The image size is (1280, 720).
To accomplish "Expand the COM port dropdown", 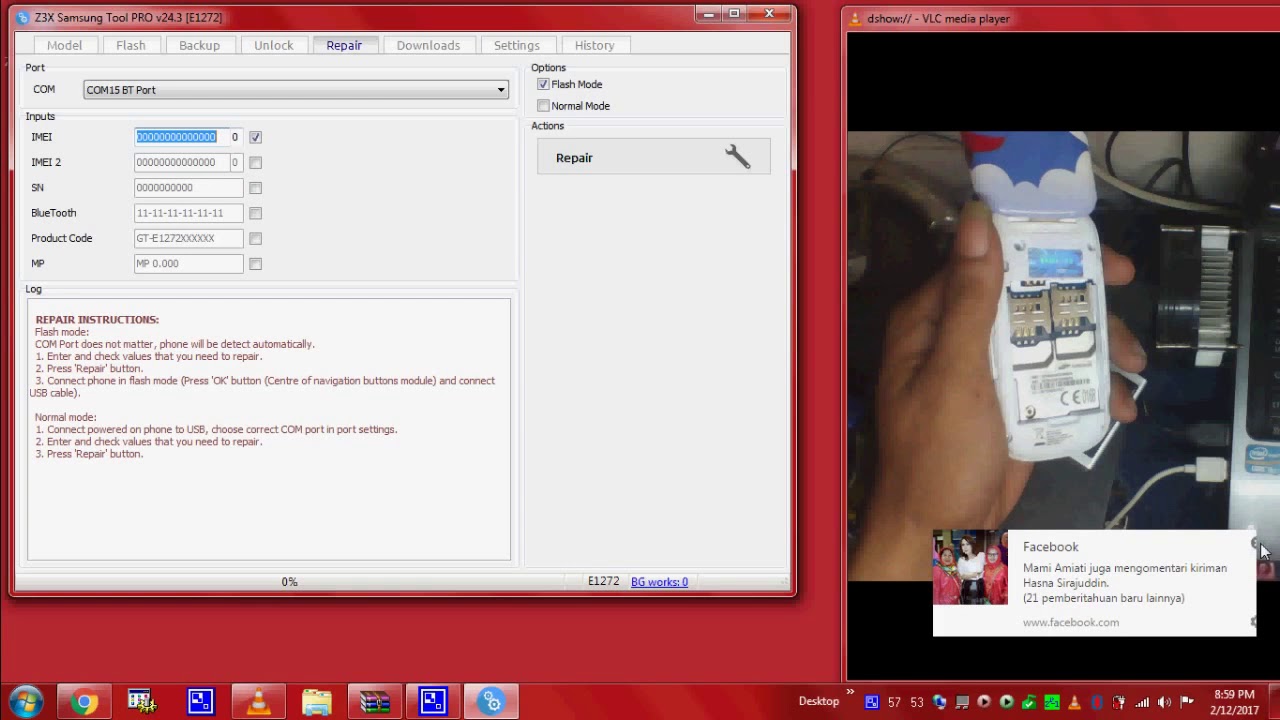I will [501, 90].
